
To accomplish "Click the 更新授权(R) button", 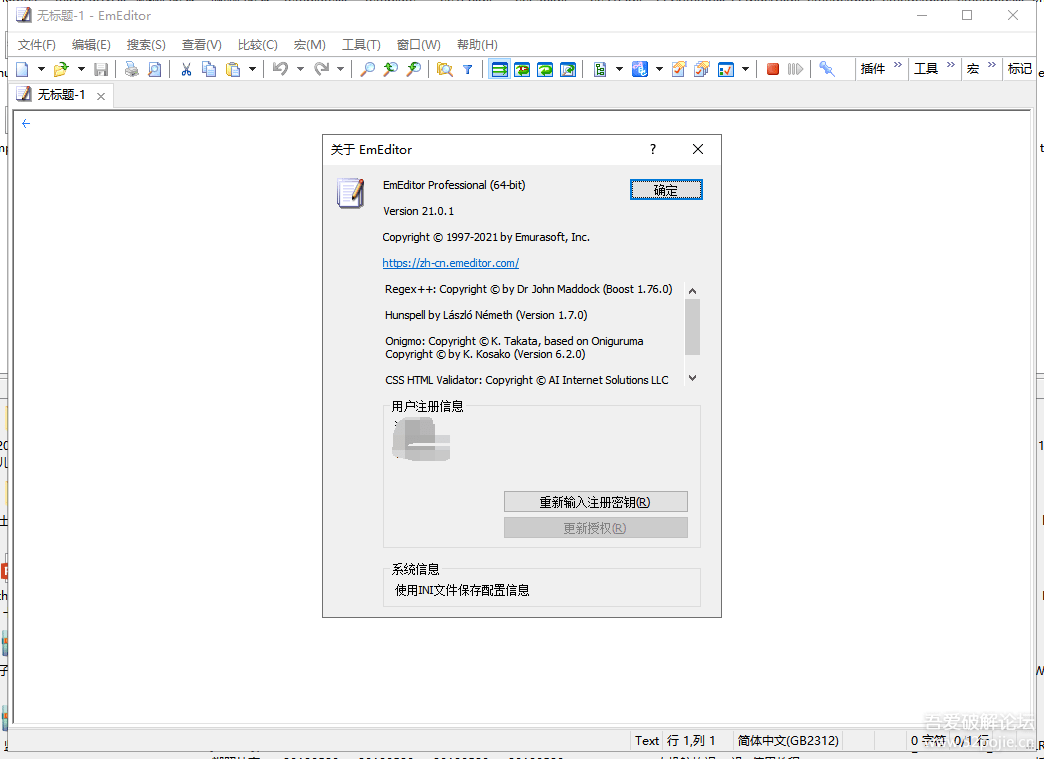I will click(595, 528).
